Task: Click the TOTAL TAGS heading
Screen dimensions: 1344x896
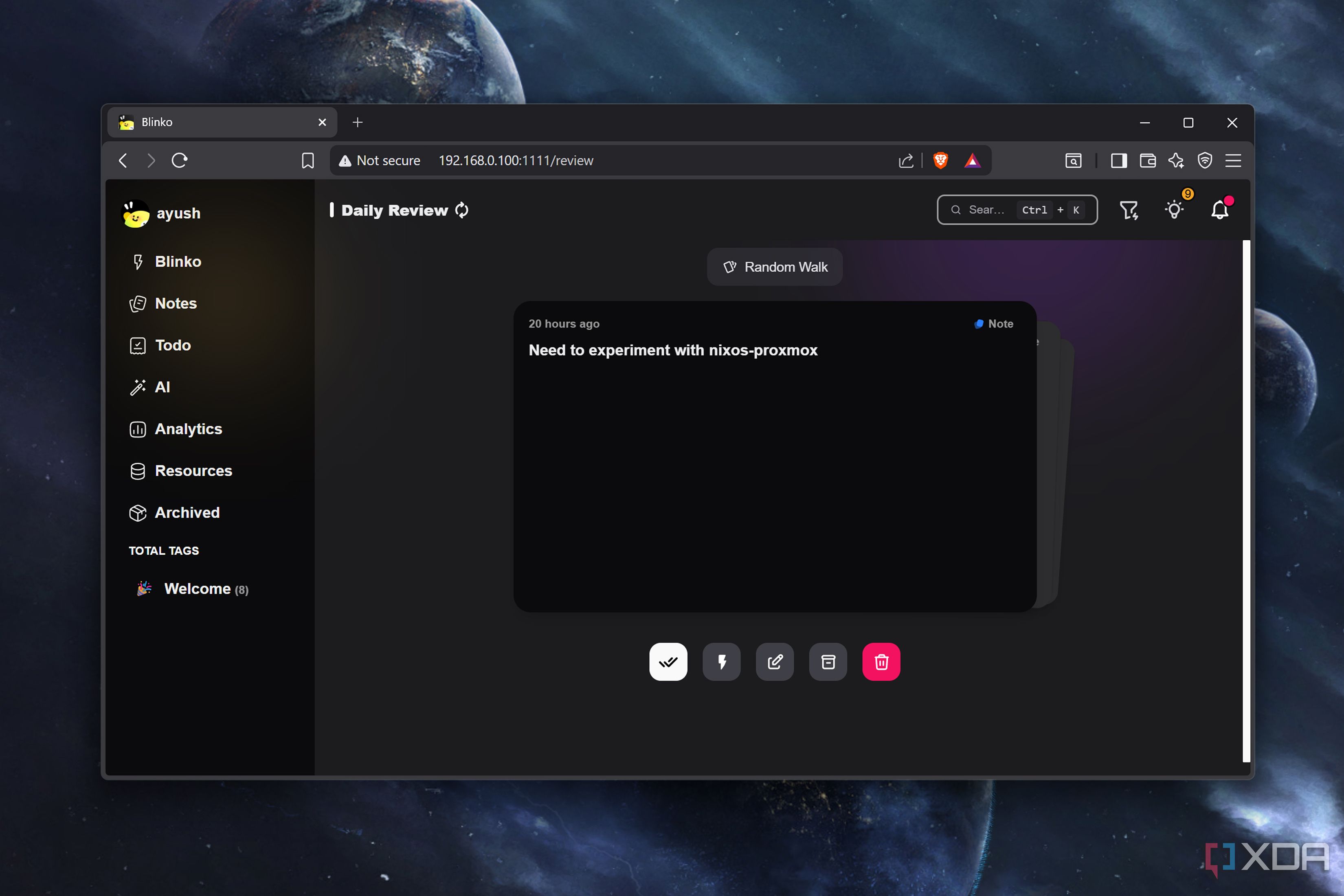Action: point(164,551)
